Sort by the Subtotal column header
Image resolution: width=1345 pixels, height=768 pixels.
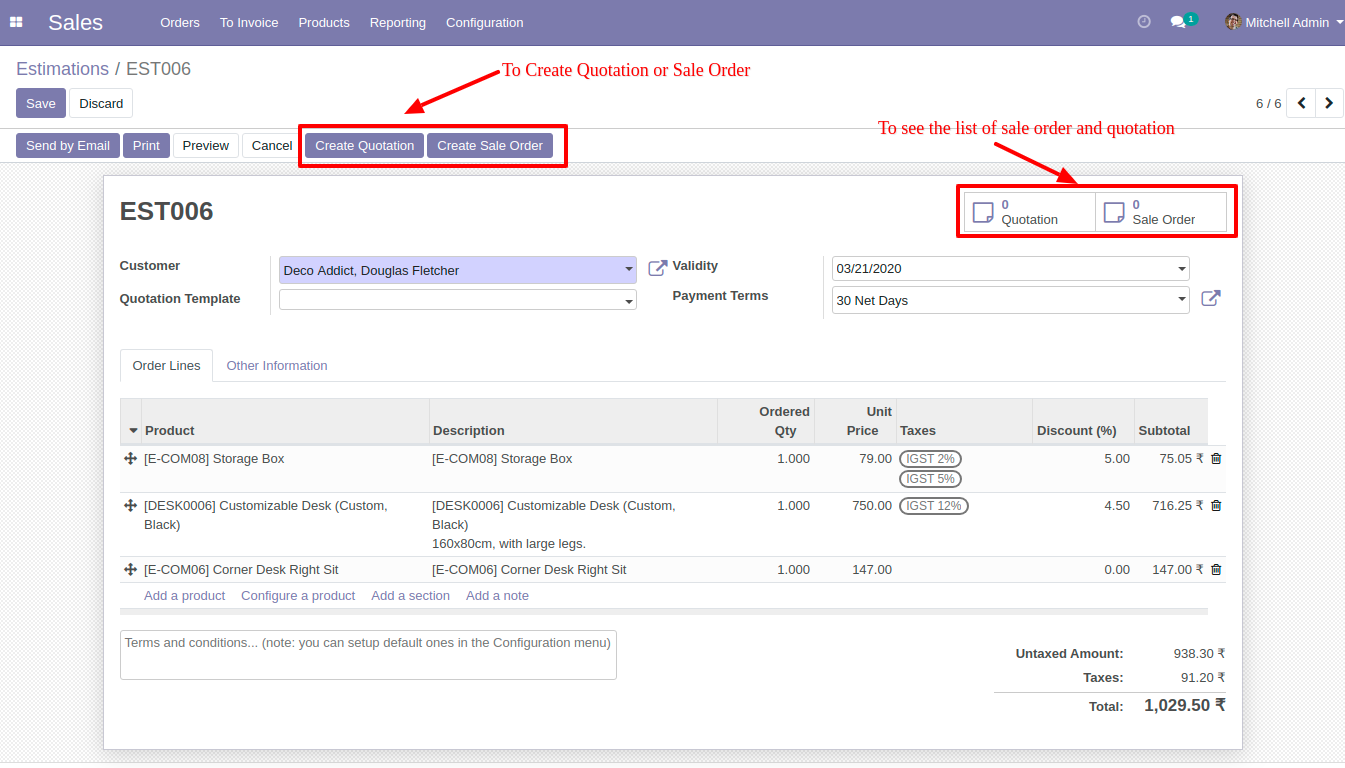pyautogui.click(x=1171, y=422)
